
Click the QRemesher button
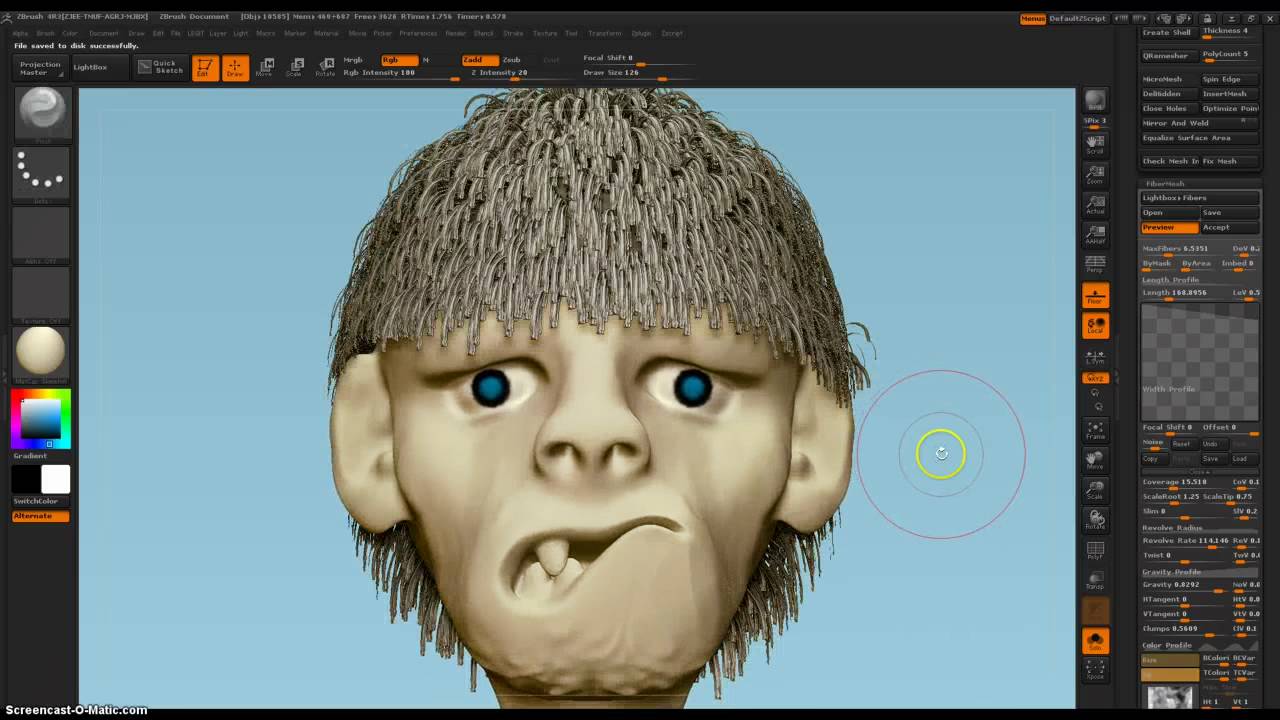click(1170, 55)
